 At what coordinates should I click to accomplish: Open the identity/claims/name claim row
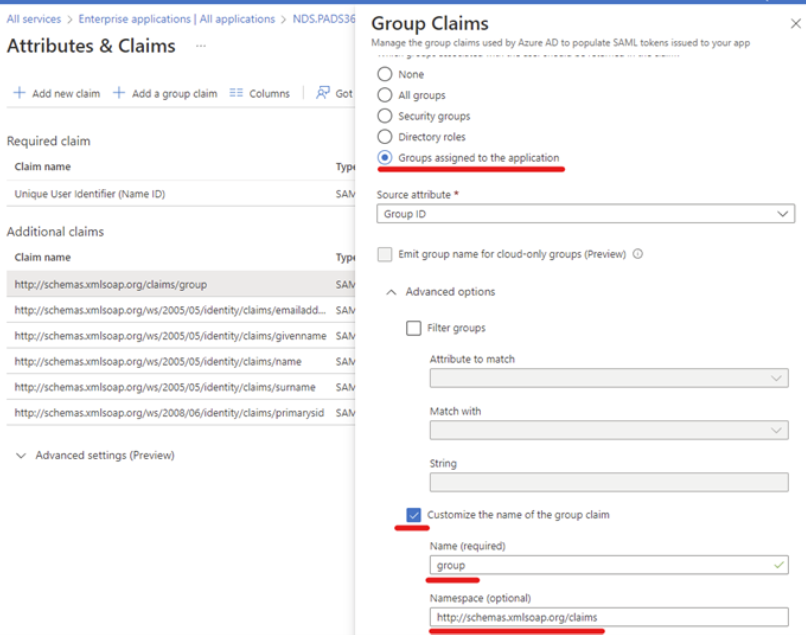(x=181, y=361)
